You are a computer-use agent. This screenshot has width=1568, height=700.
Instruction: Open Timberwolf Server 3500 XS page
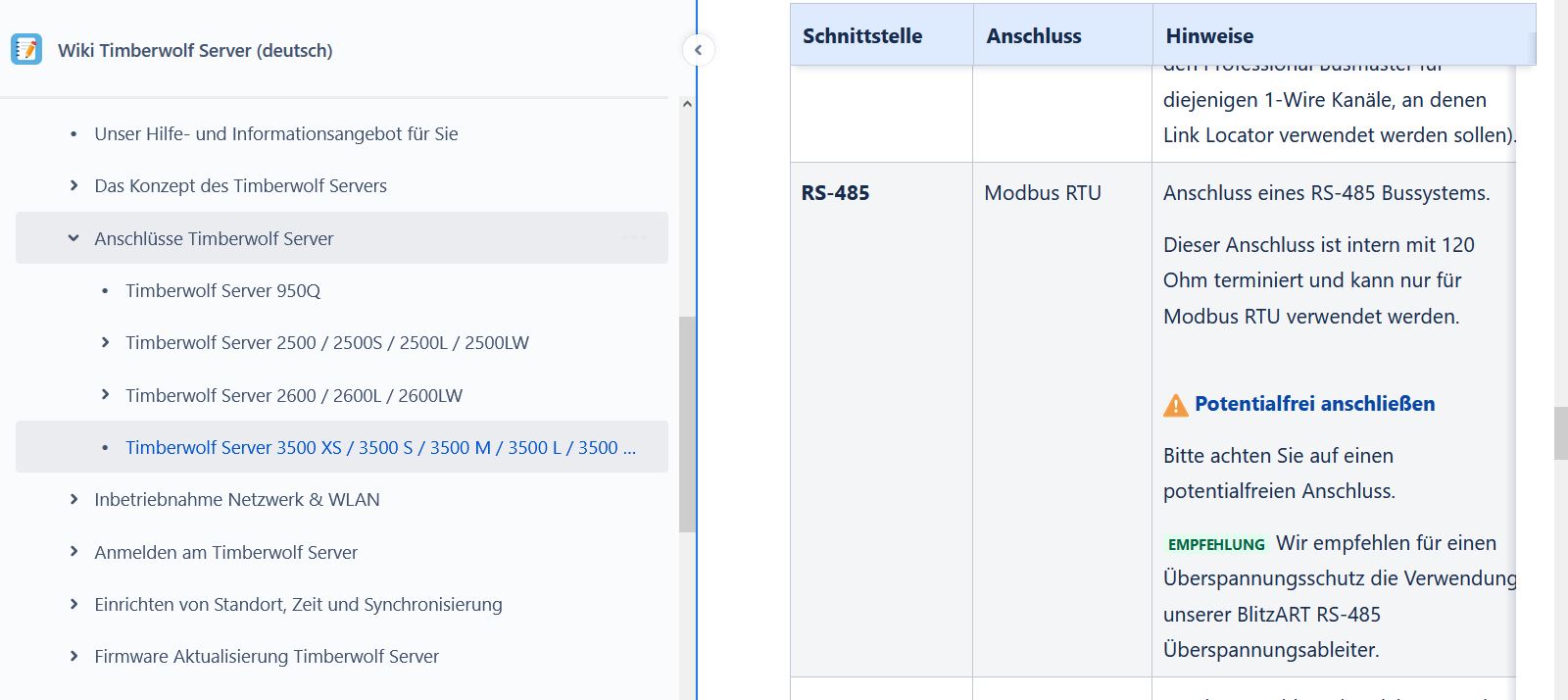tap(380, 447)
